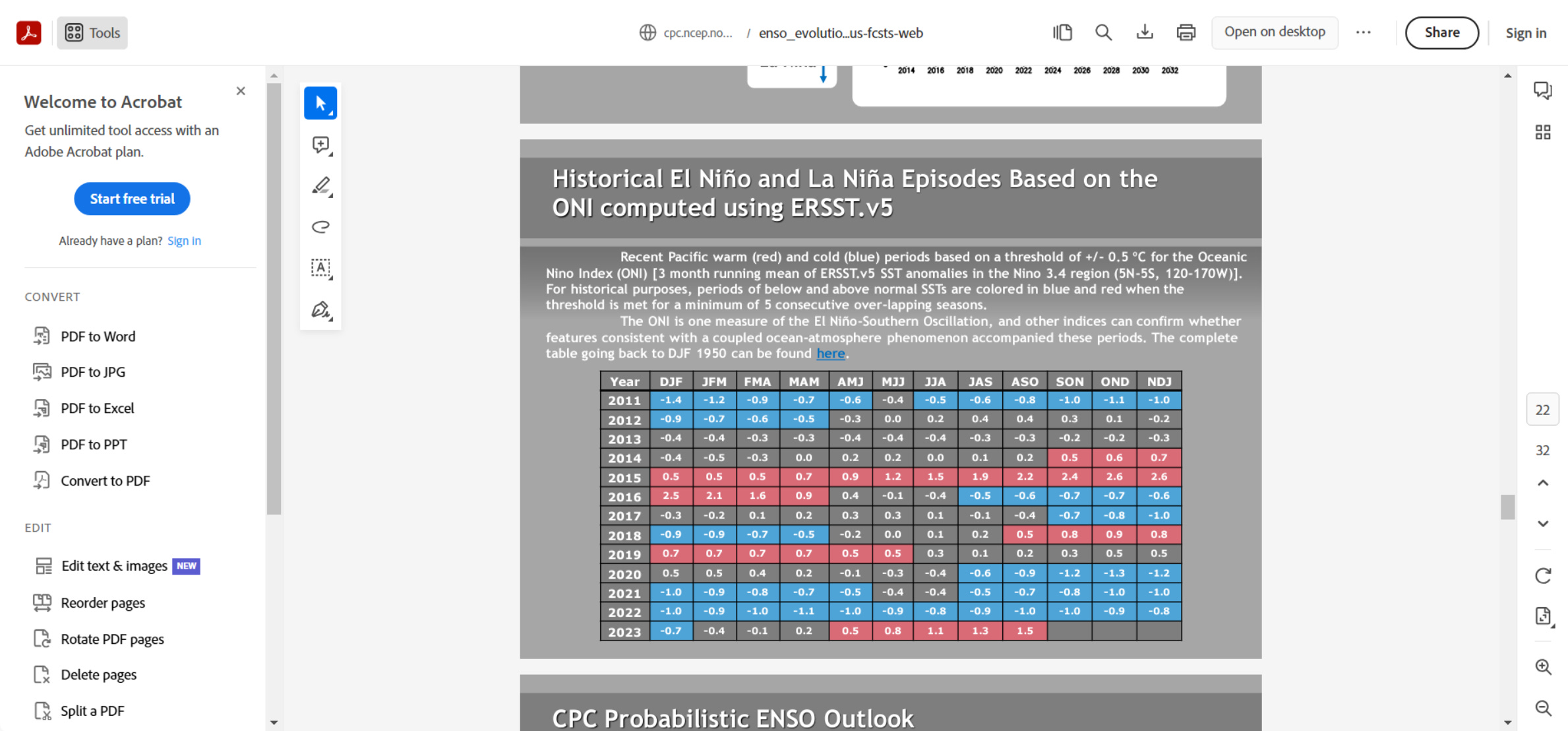Zoom out of the document
The image size is (1568, 731).
(1542, 708)
